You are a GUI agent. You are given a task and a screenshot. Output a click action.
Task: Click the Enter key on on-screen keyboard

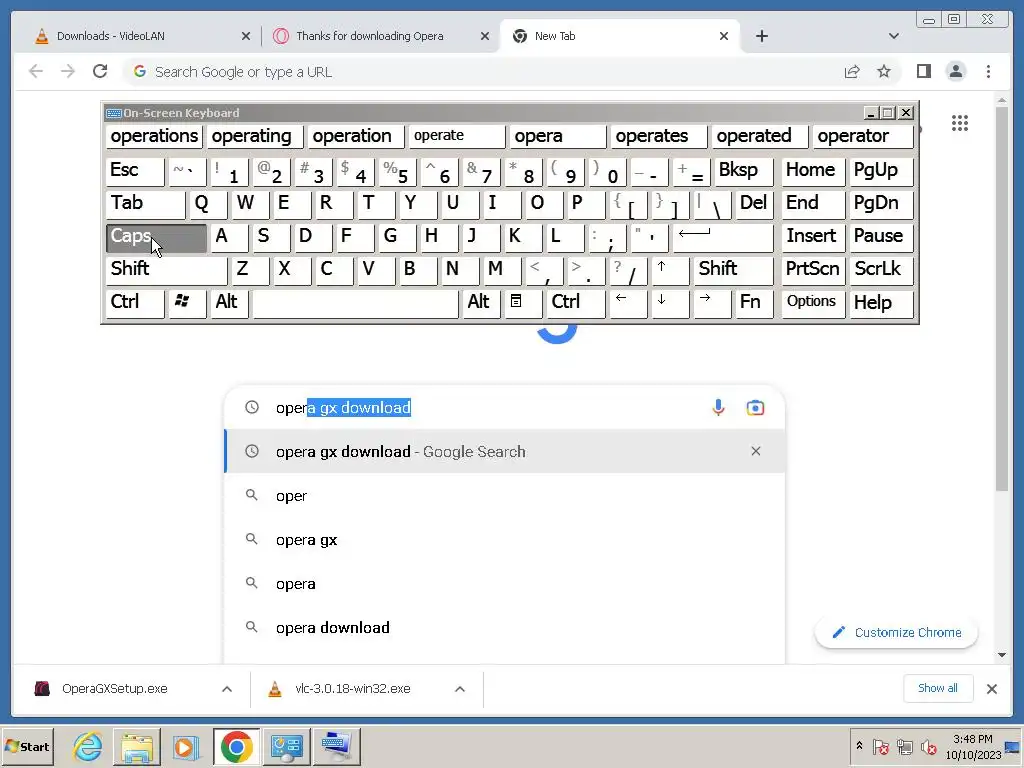coord(722,237)
